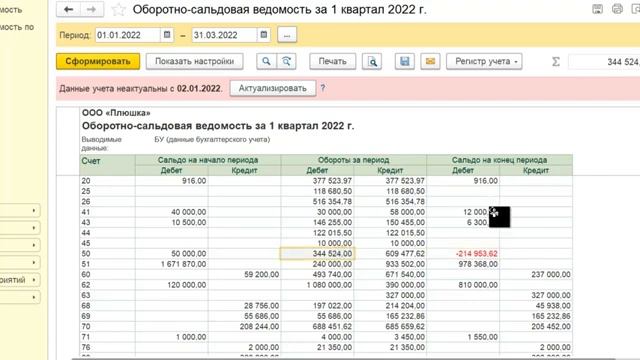The image size is (640, 360).
Task: Click the value 978 368,00
Action: tap(478, 264)
